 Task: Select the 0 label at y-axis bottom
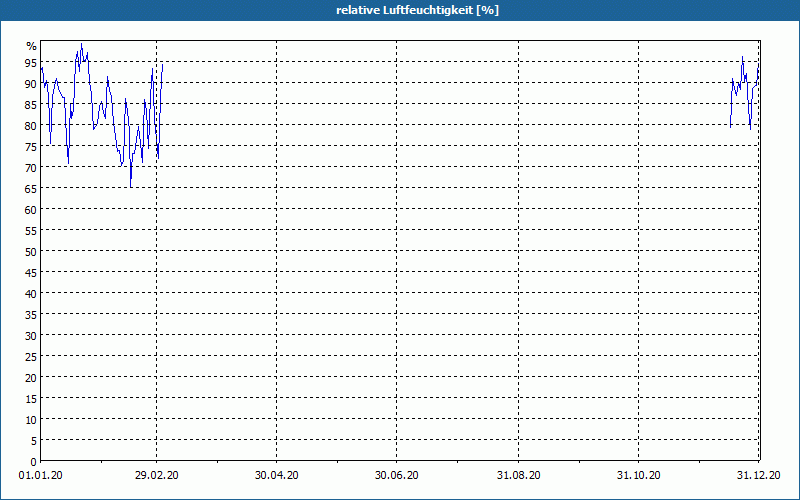33,461
